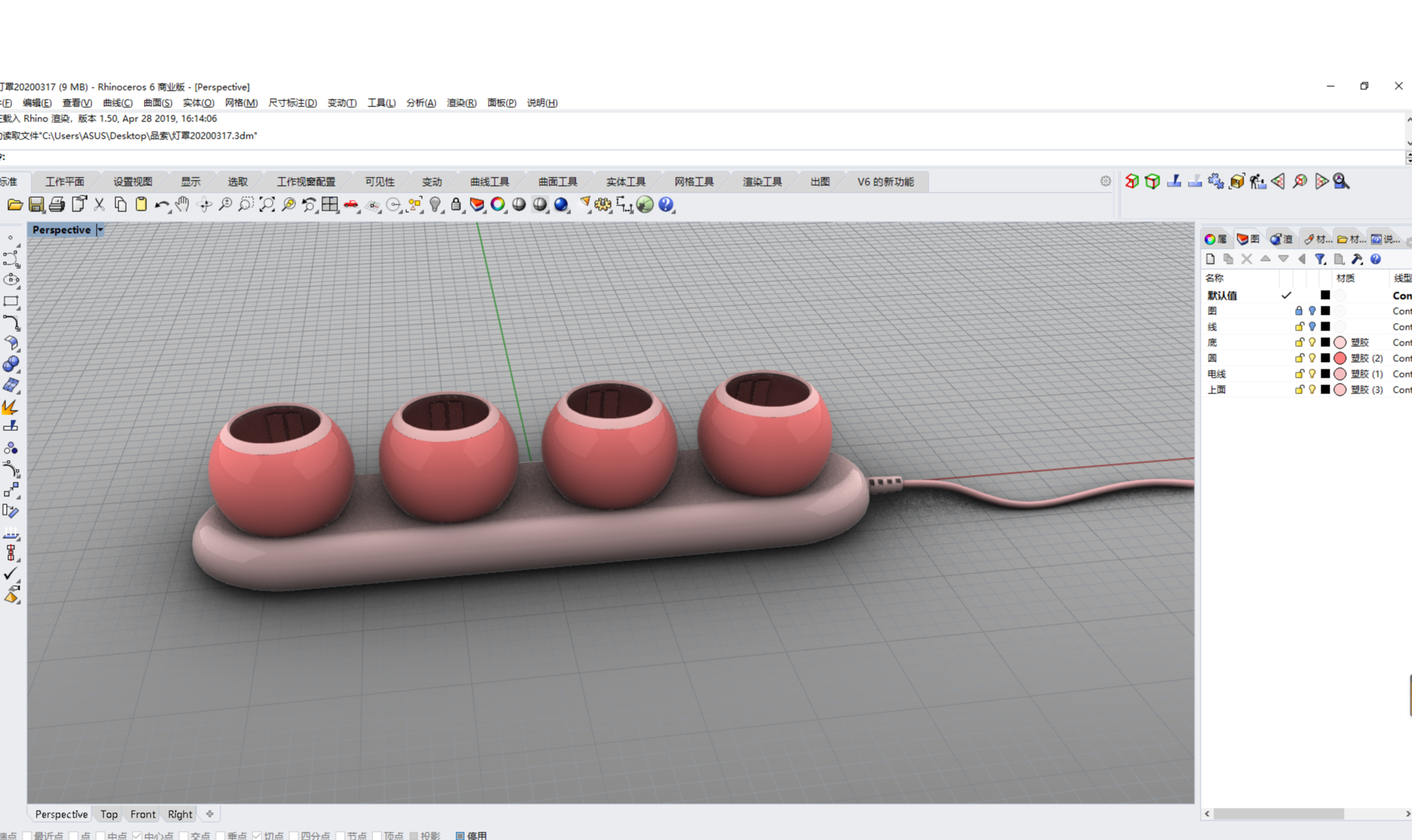1412x840 pixels.
Task: Click the Save file icon
Action: coord(36,205)
